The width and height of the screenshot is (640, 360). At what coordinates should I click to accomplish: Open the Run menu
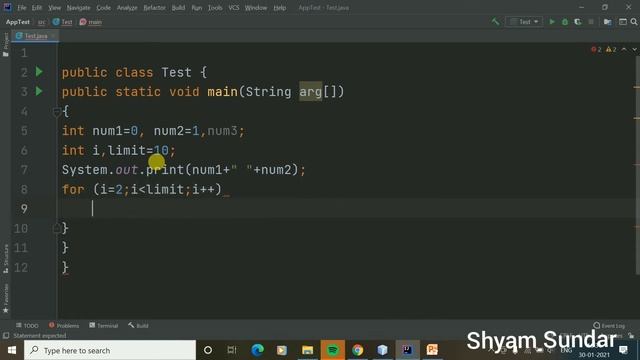(x=197, y=8)
